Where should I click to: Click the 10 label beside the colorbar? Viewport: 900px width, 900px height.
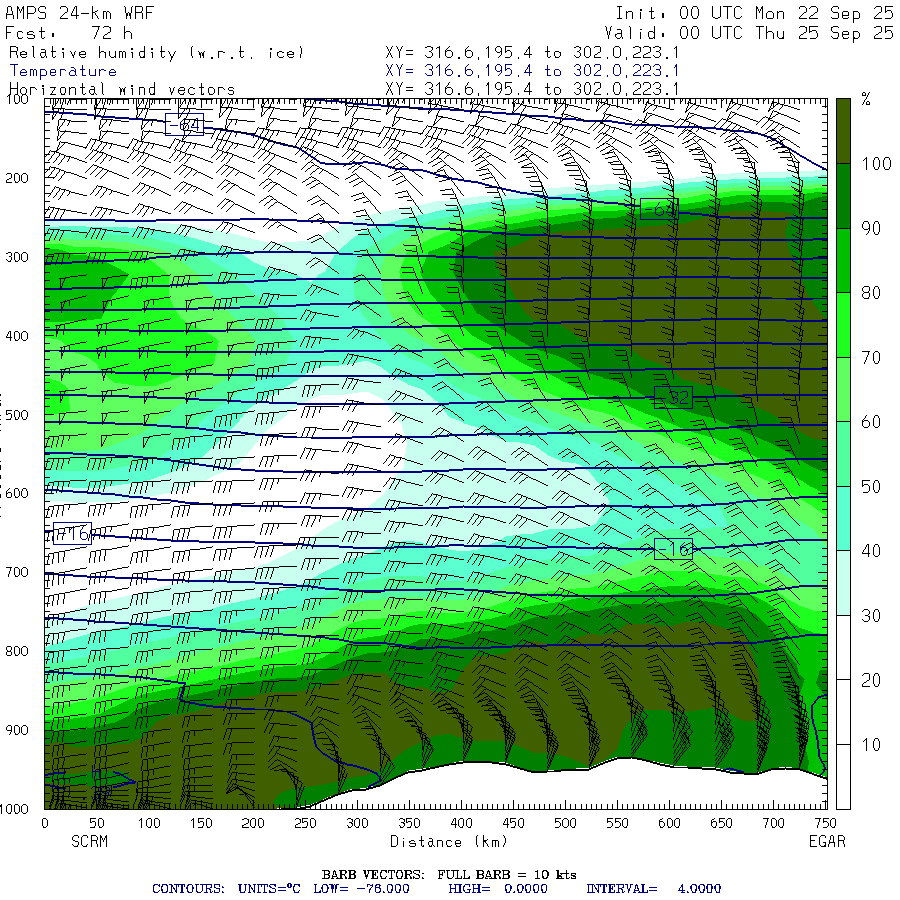(871, 745)
